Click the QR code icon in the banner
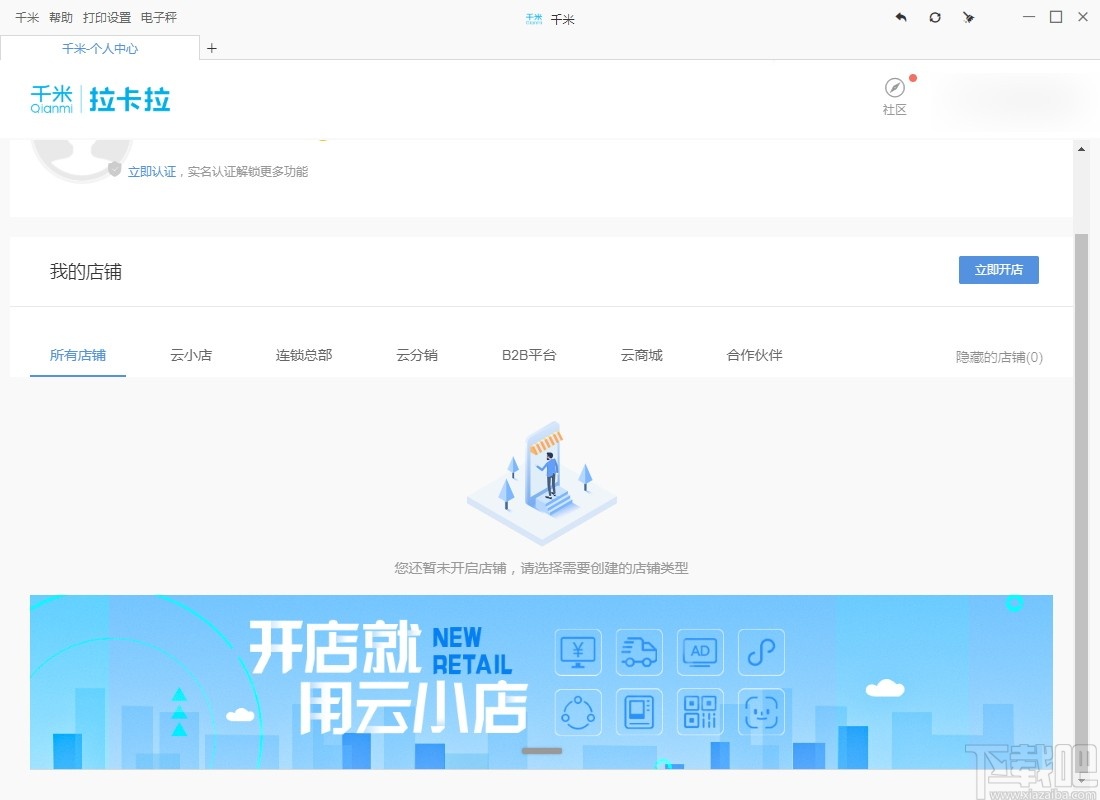This screenshot has width=1100, height=800. click(x=700, y=712)
